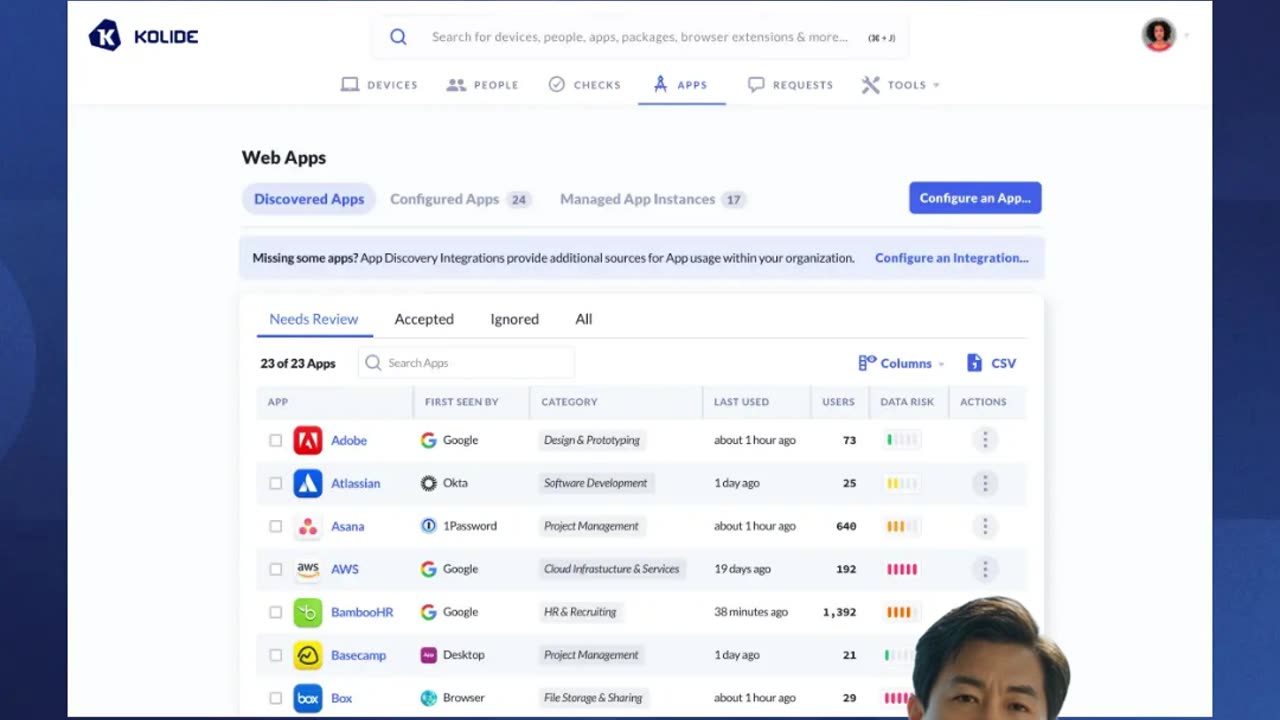The image size is (1280, 720).
Task: Click the Google icon in BambooHR row
Action: tap(428, 612)
